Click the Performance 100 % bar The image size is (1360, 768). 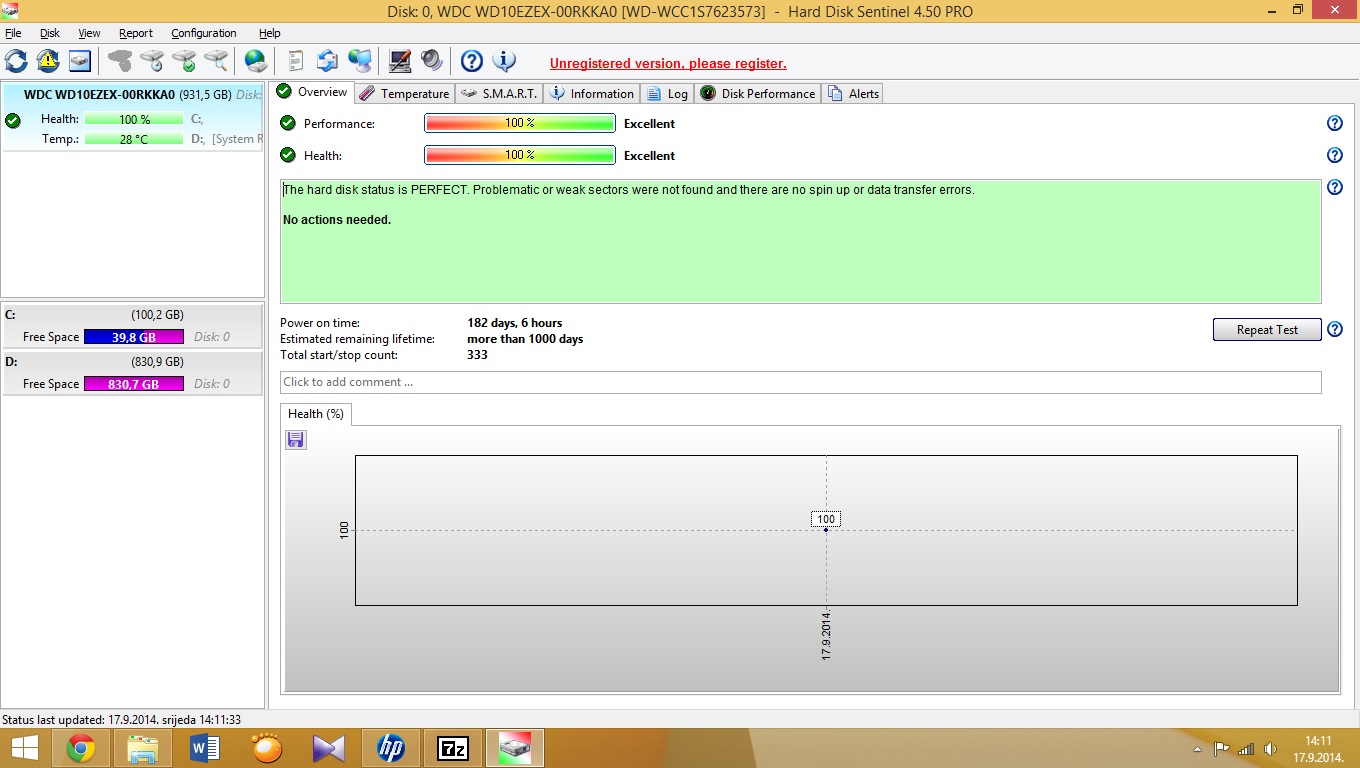[x=520, y=123]
